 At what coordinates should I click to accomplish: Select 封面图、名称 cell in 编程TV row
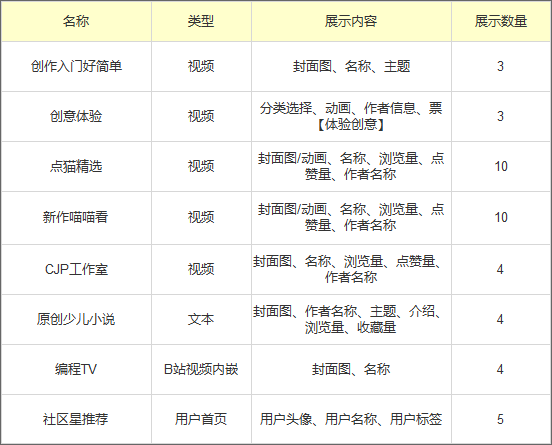tap(351, 369)
